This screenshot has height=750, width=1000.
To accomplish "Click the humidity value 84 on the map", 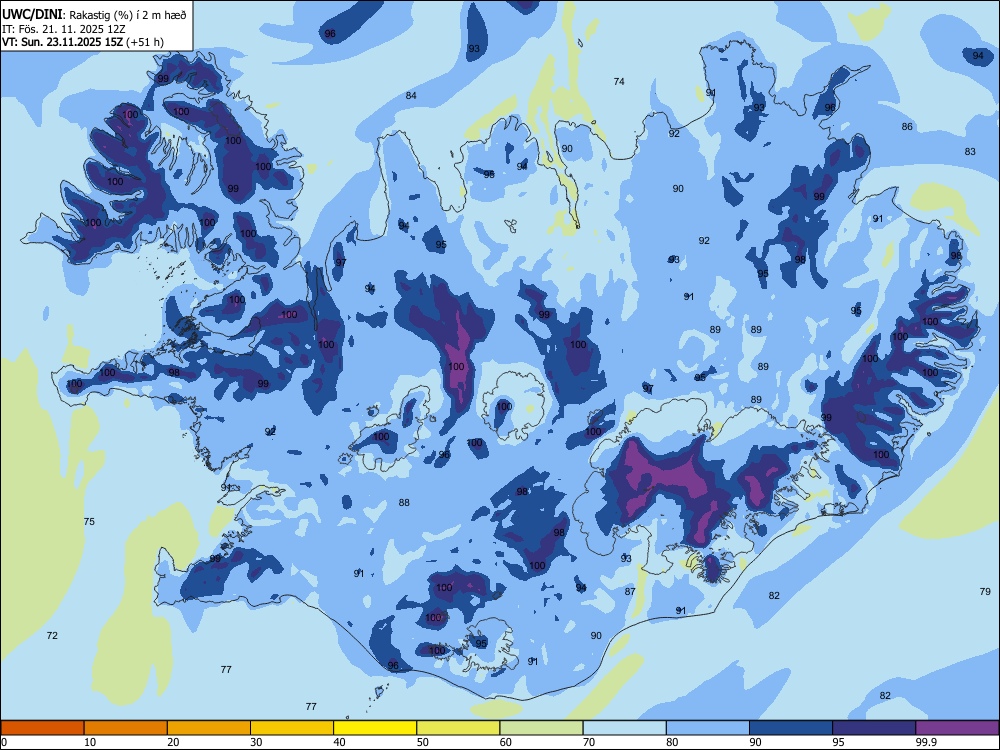I will [411, 96].
